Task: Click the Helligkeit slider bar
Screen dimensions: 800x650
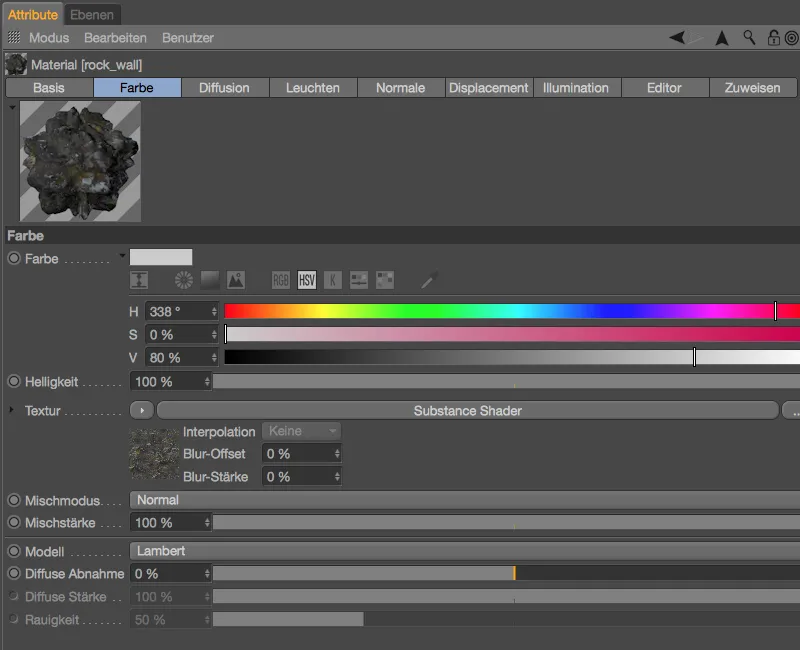Action: point(506,381)
